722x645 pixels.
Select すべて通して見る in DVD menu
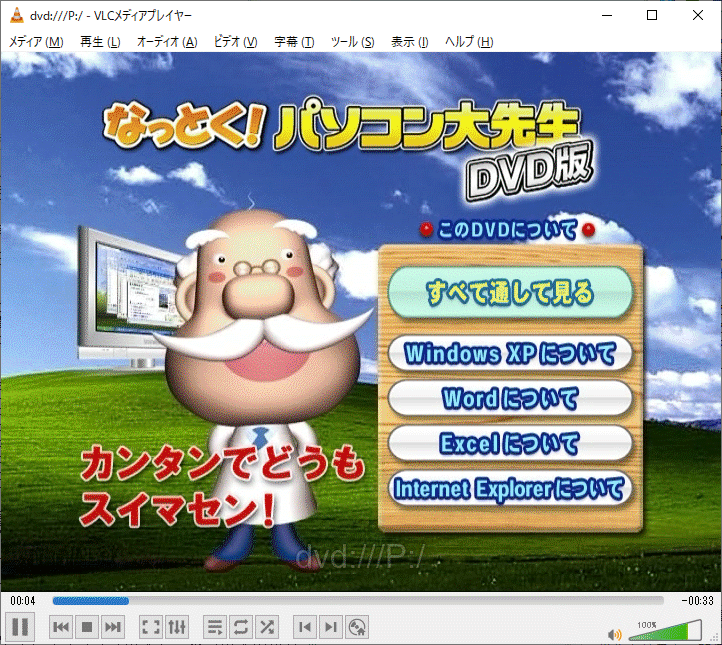(x=510, y=292)
